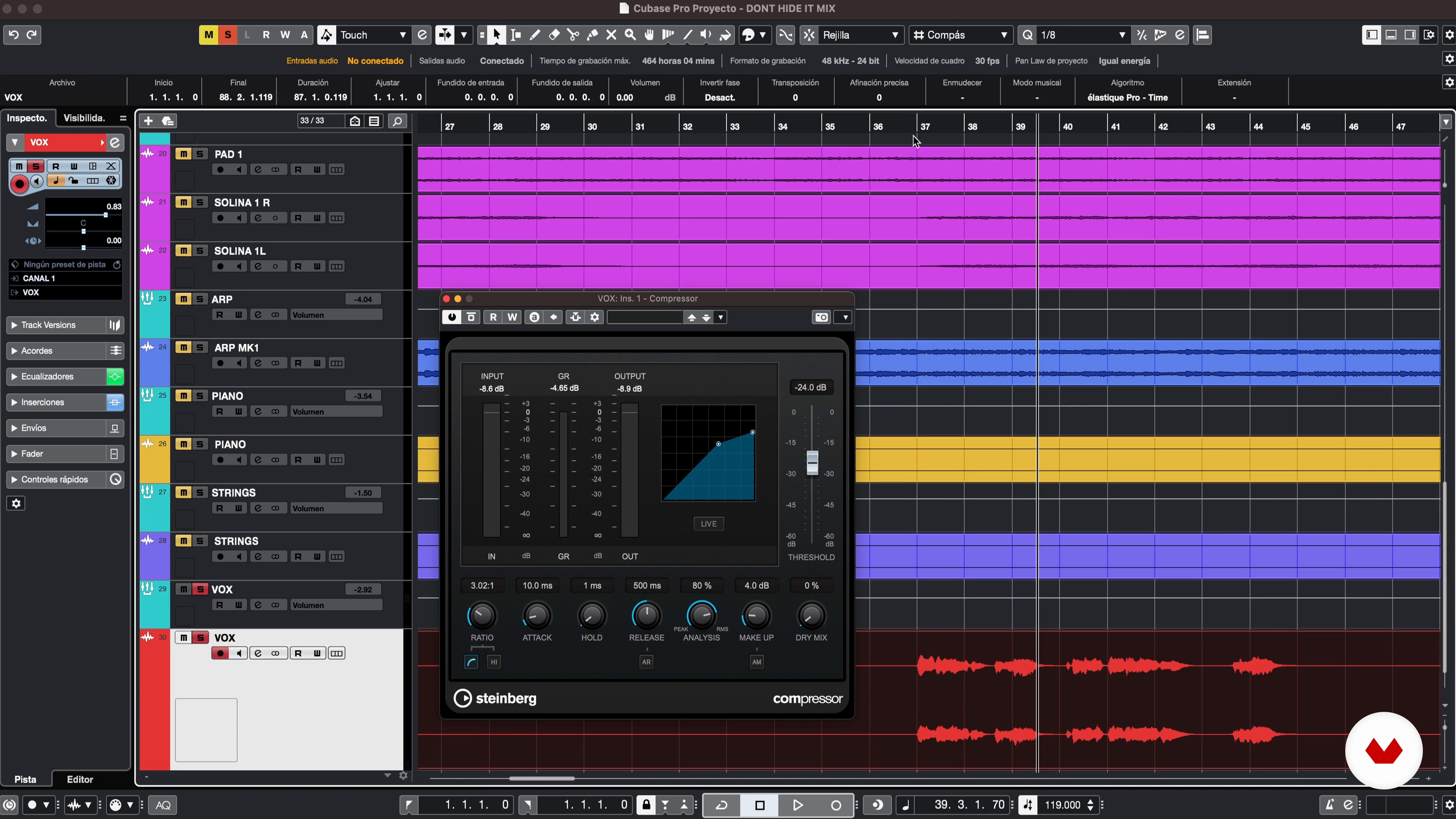
Task: Click the Redo arrow icon
Action: point(32,35)
